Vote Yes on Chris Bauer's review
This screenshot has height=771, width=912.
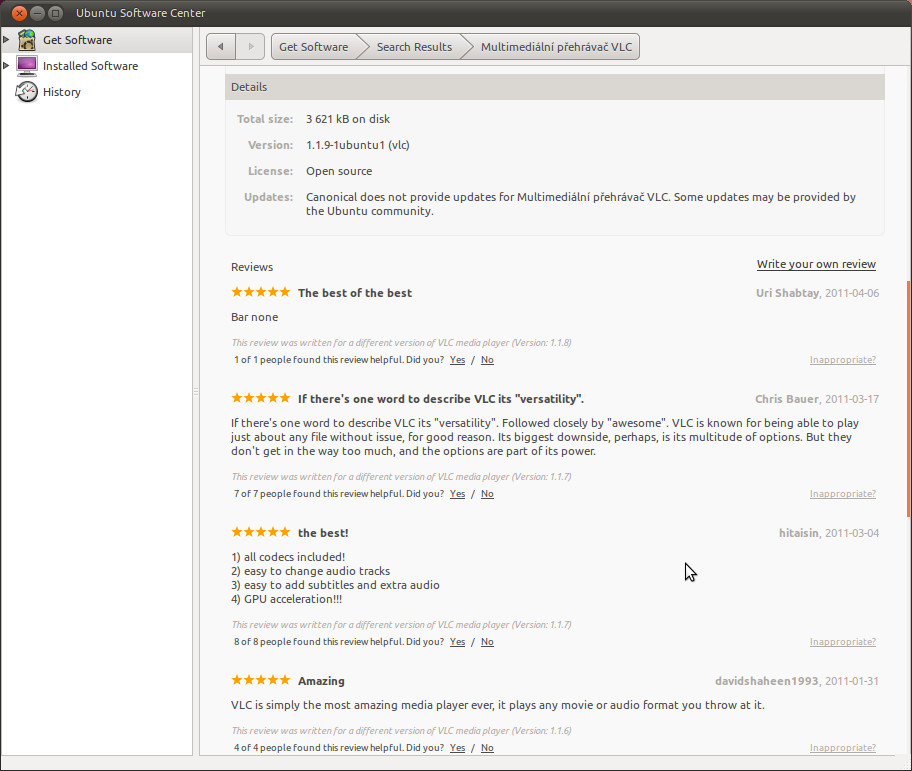point(457,494)
